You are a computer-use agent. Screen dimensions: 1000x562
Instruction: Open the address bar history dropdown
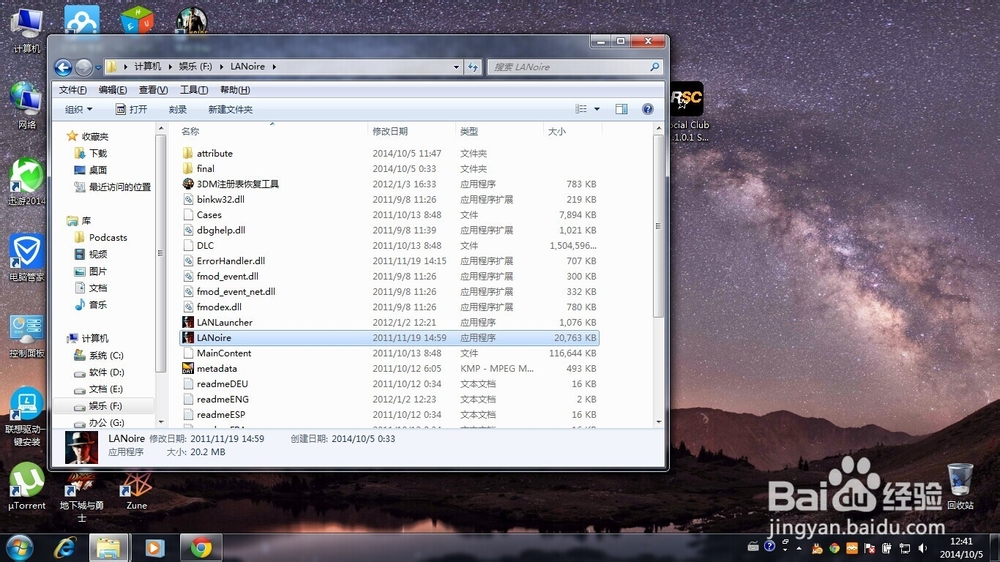point(456,67)
